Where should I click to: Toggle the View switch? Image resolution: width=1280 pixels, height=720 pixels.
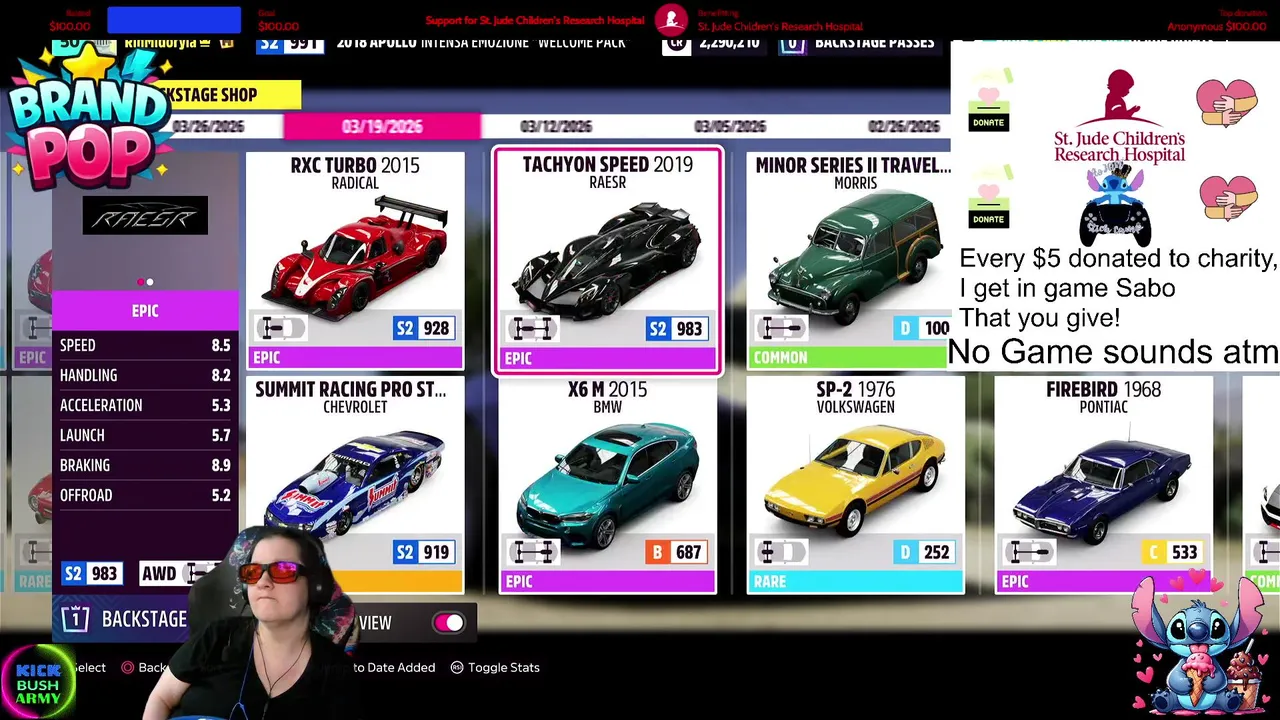point(448,623)
